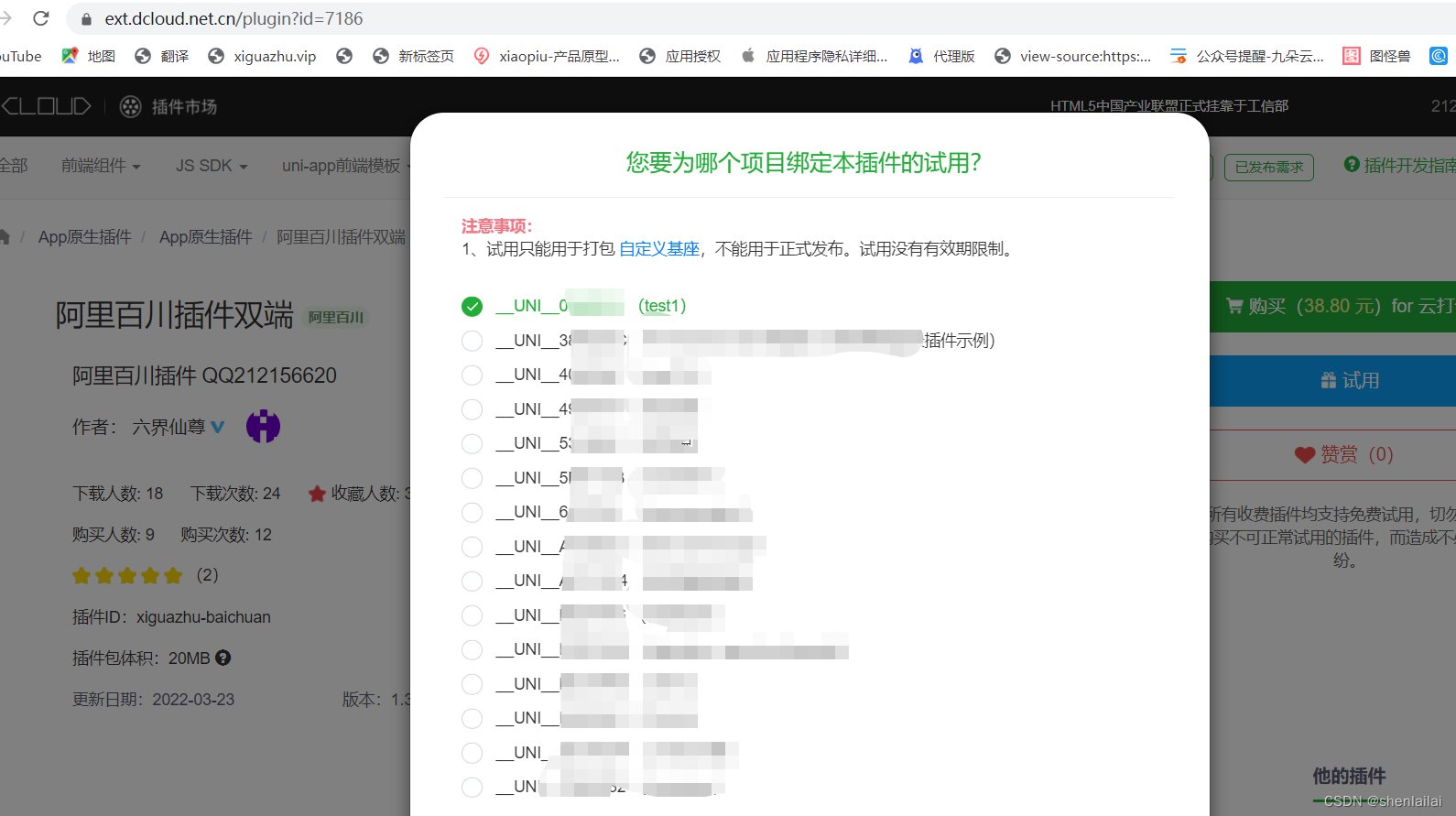Select the __UNI__49 project radio
The image size is (1456, 816).
point(472,409)
